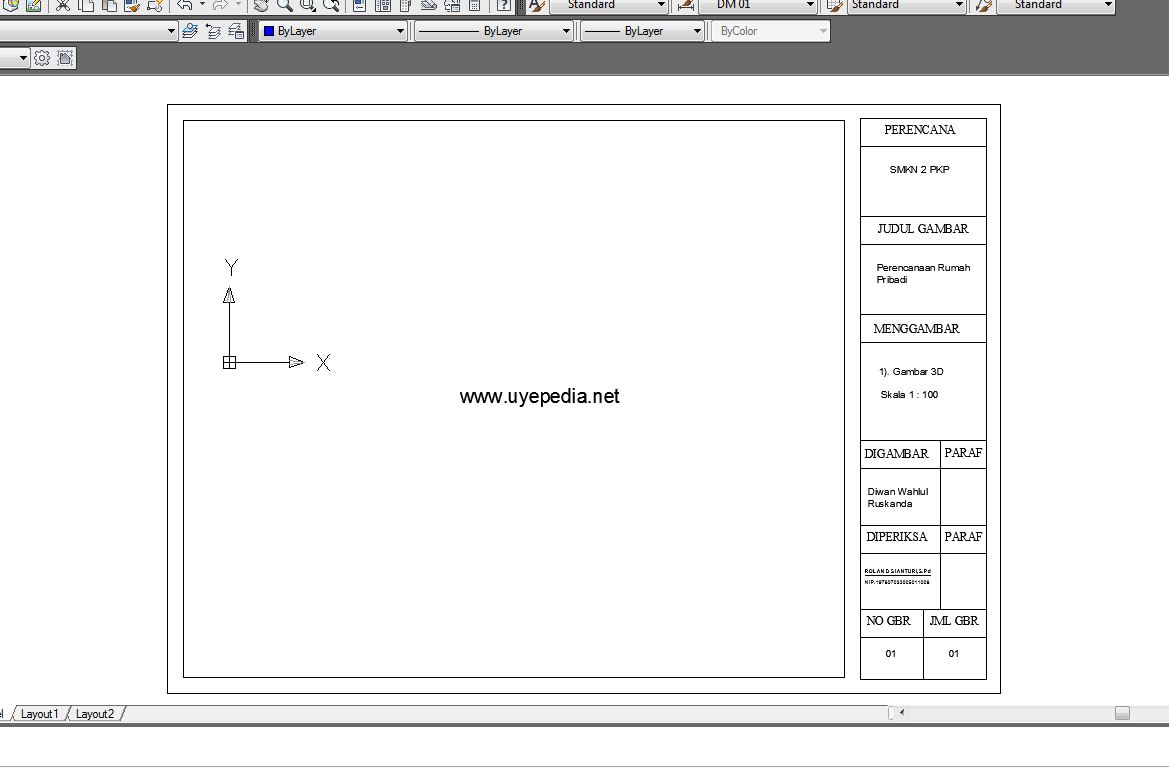Click the Paste clipboard icon
Screen dimensions: 1169x783
(109, 5)
